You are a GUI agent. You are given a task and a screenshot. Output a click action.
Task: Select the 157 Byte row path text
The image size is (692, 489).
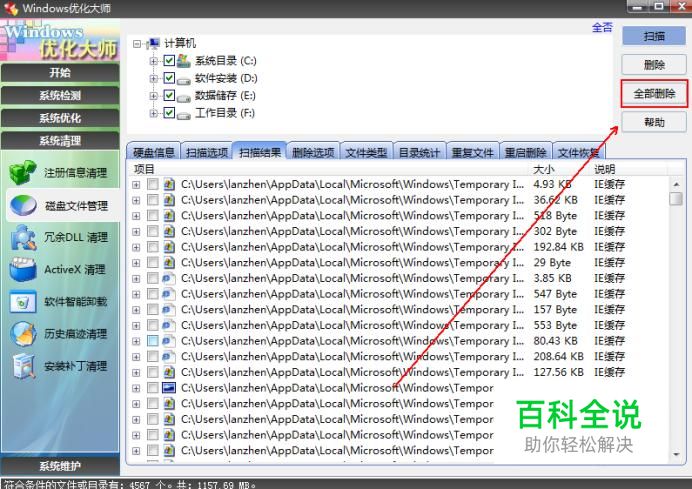pos(352,310)
